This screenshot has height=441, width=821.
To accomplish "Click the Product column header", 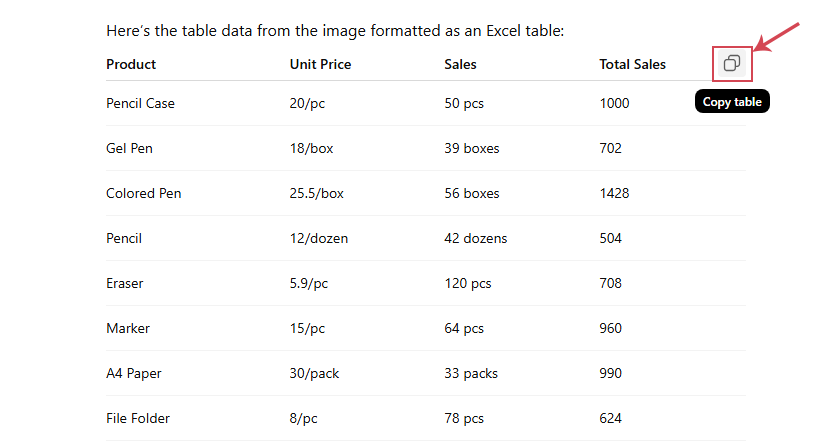I will tap(131, 64).
